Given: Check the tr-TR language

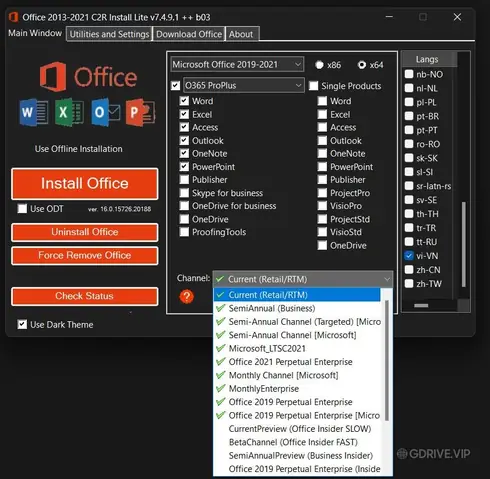Looking at the screenshot, I should click(409, 228).
